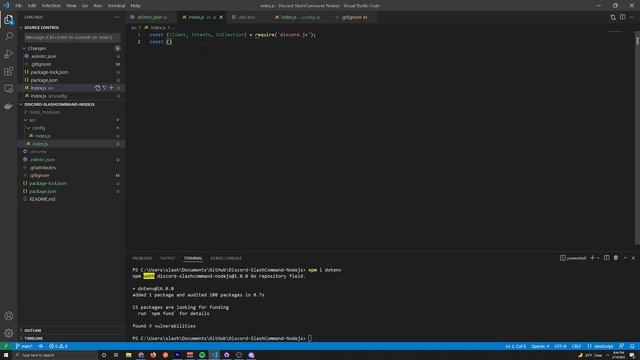Split the terminal panel

point(607,258)
